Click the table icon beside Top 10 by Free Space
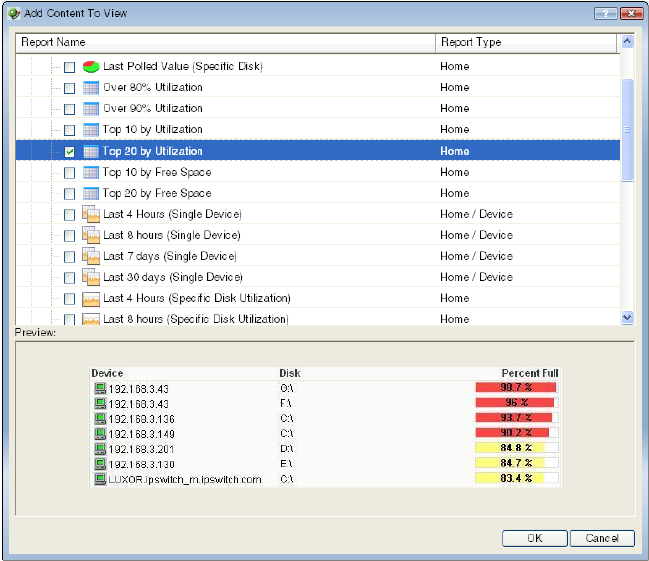Screen dimensions: 649x561 pos(90,172)
